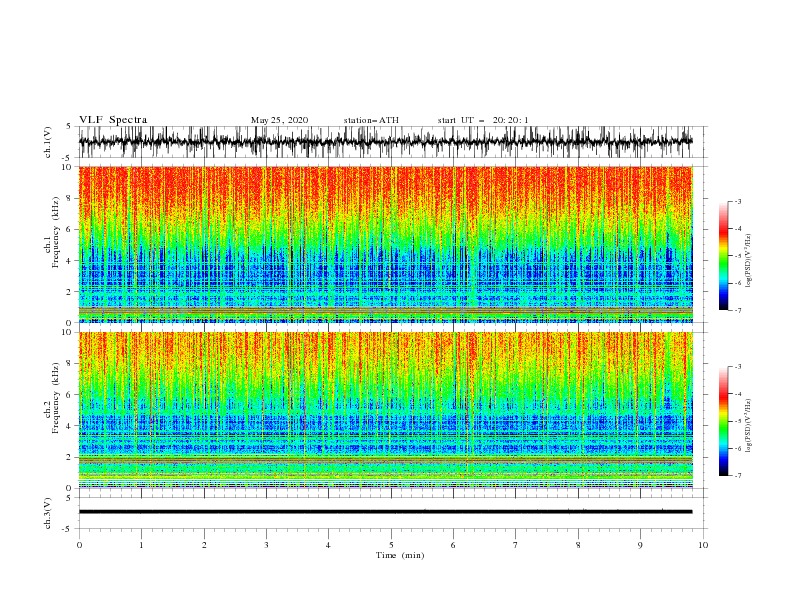Click the "-7" tick on upper color bar
The image size is (792, 612).
(738, 310)
